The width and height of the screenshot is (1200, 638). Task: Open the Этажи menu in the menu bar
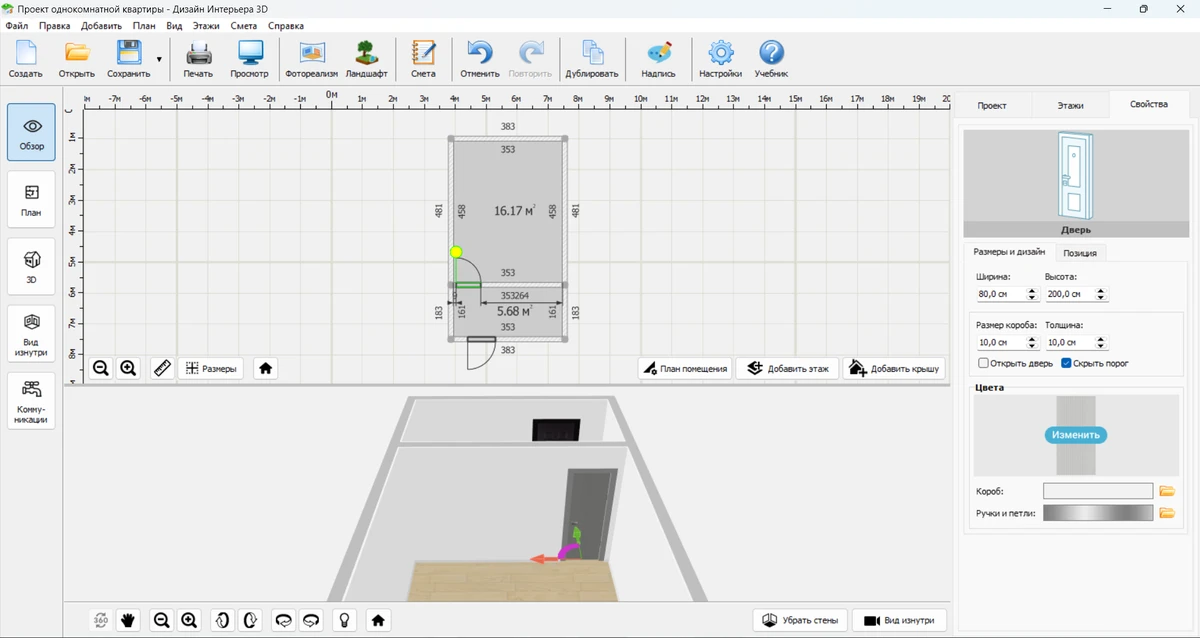point(206,25)
